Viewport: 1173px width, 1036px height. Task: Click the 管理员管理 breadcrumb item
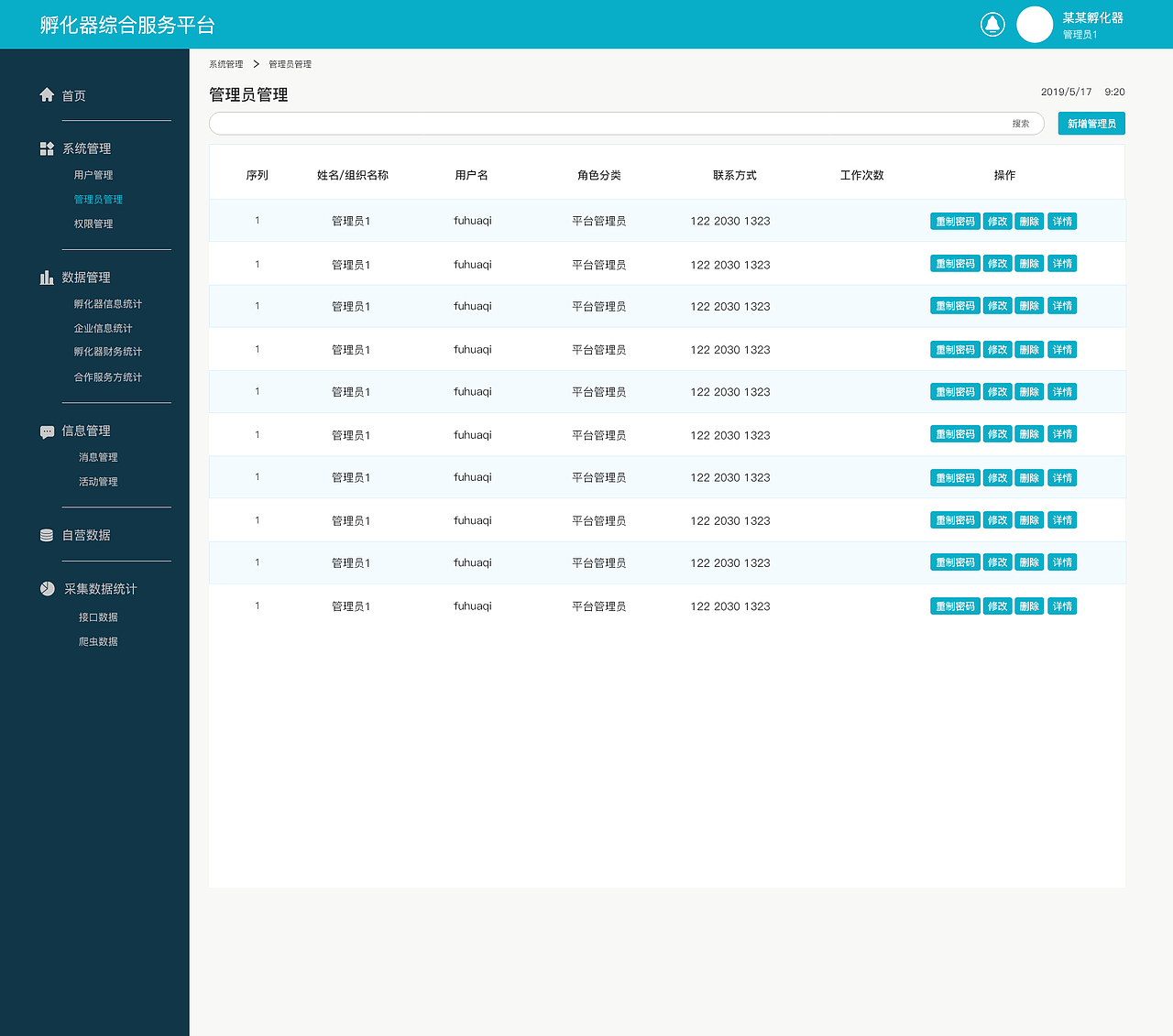click(291, 64)
